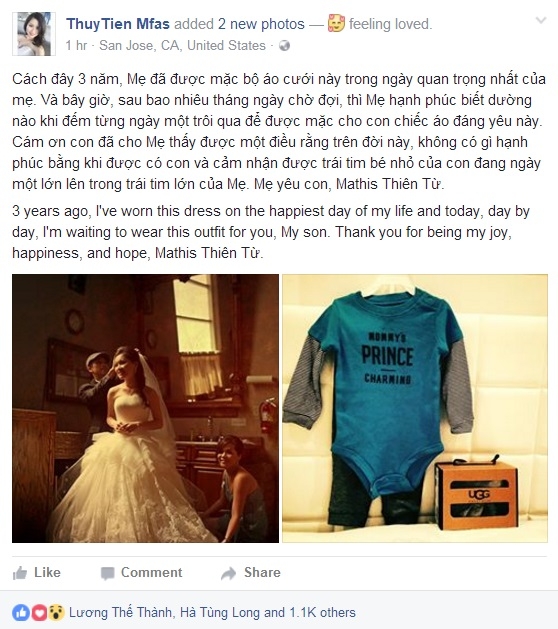Click the public globe privacy icon
The image size is (558, 629).
tap(284, 45)
